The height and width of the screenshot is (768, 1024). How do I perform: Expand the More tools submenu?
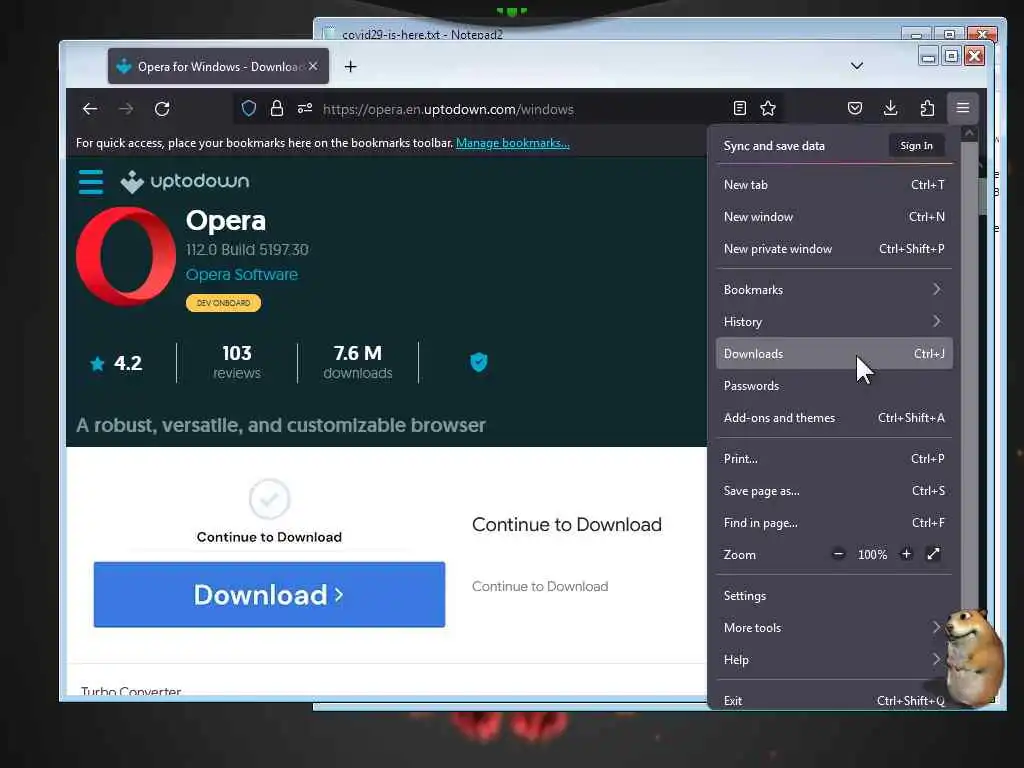[834, 628]
